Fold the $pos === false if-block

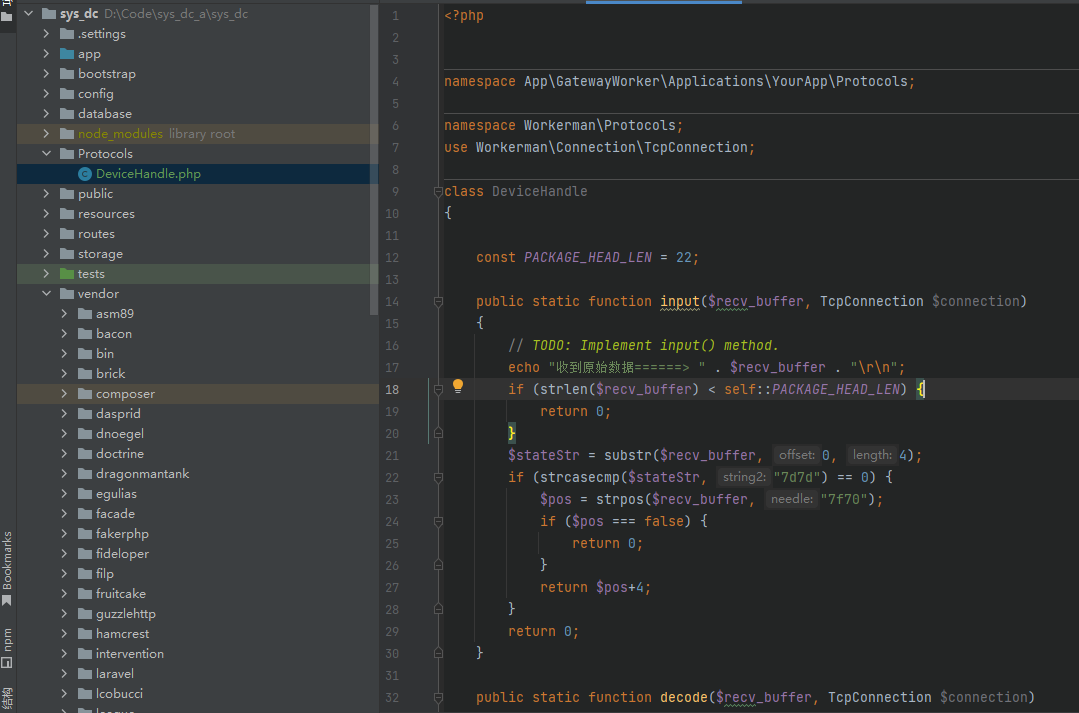click(x=438, y=521)
